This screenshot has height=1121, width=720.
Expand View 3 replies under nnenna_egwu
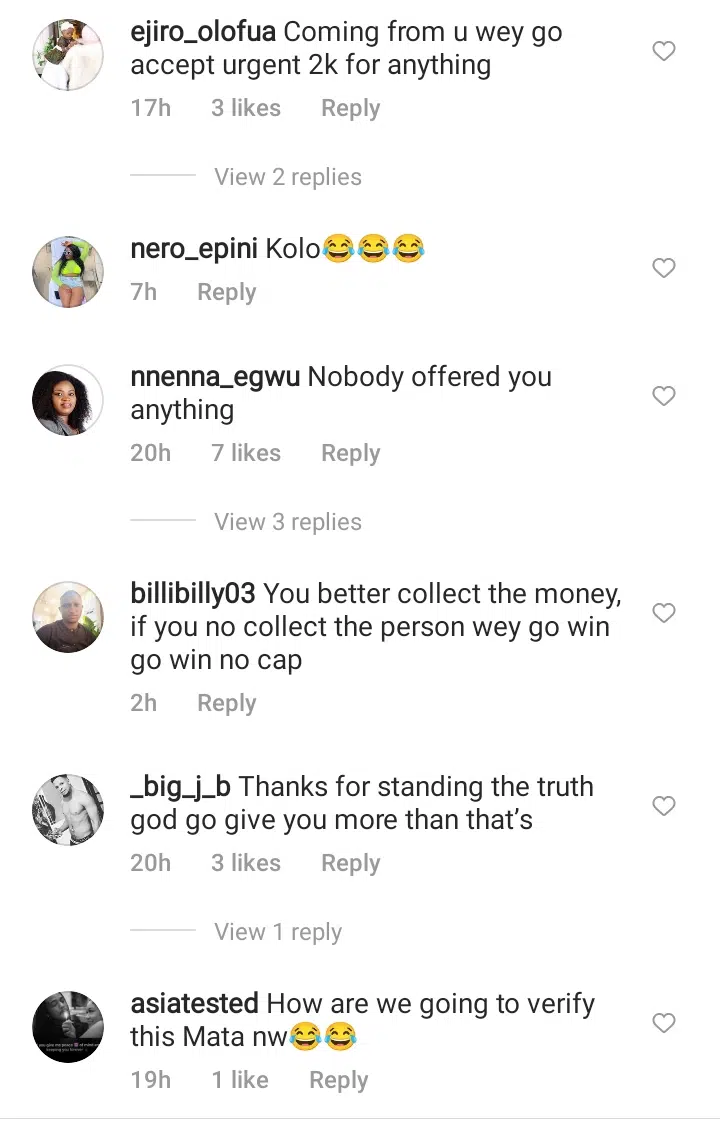click(x=288, y=522)
